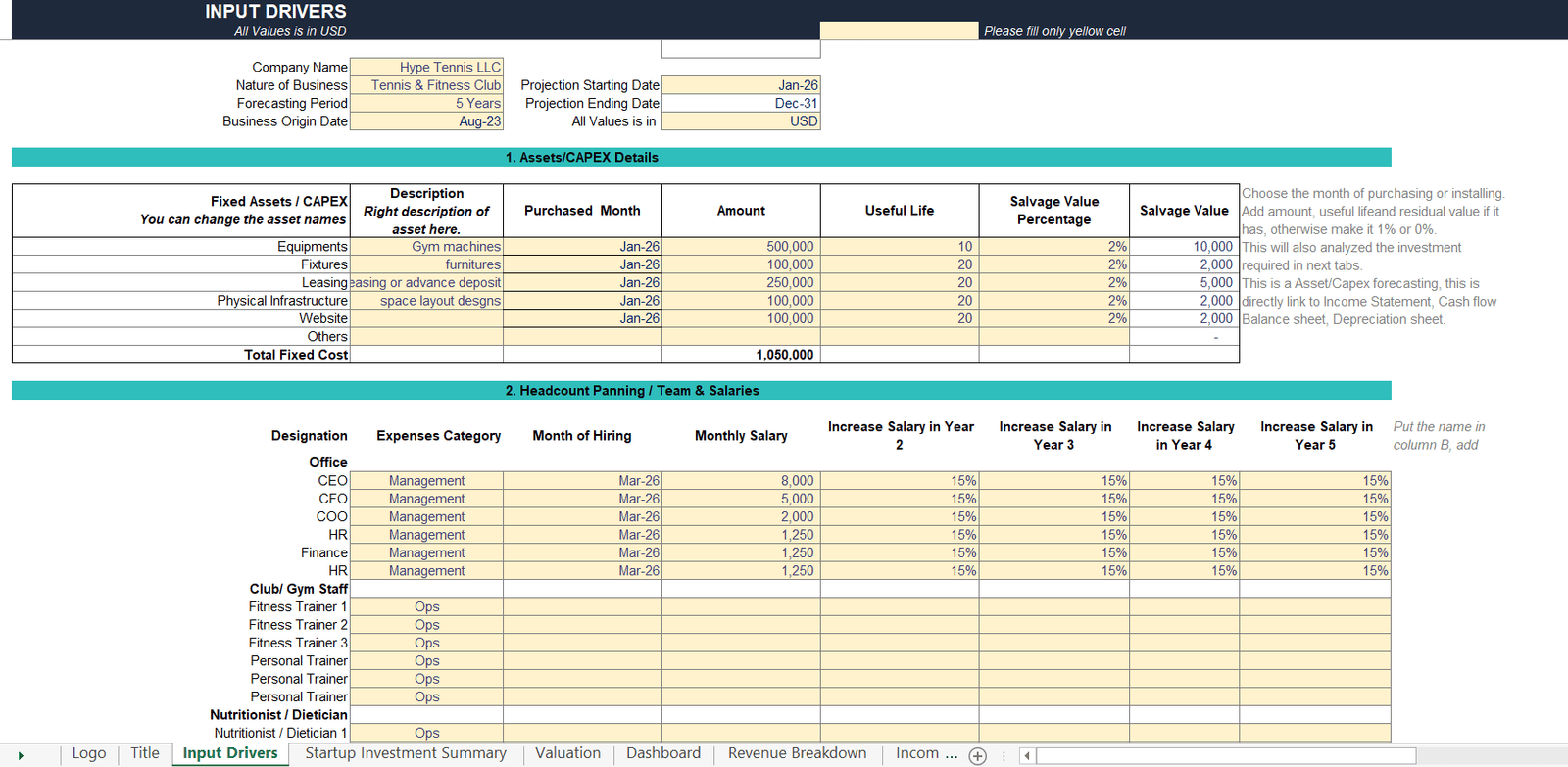Click the horizontal scrollbar track
1568x767 pixels.
[1225, 755]
